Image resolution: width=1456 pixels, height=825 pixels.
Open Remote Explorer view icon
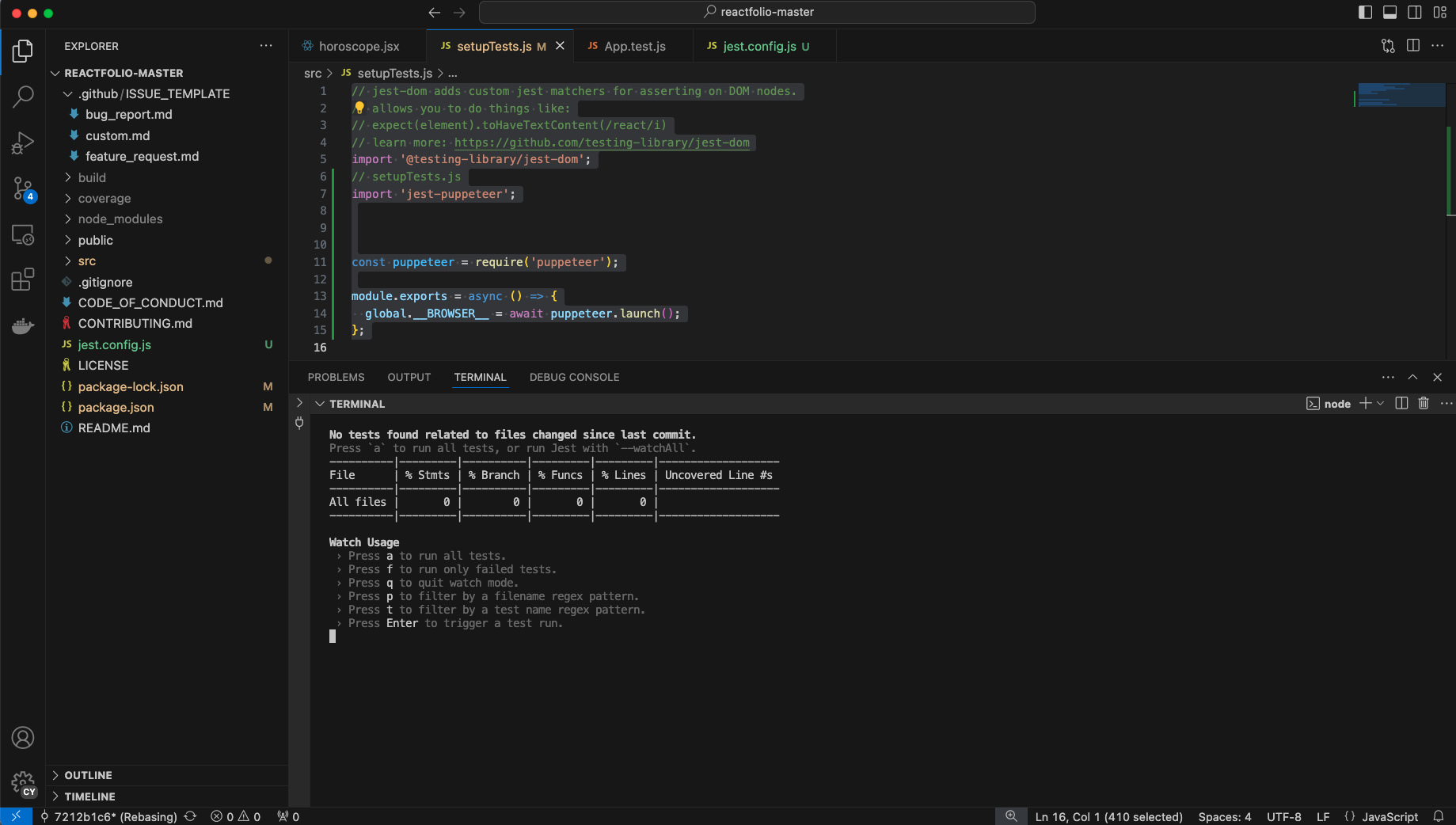(23, 234)
